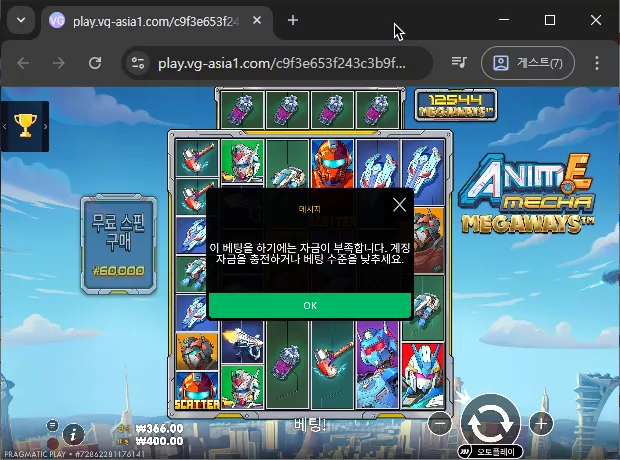Reload the page in the browser
The width and height of the screenshot is (620, 460).
point(95,63)
